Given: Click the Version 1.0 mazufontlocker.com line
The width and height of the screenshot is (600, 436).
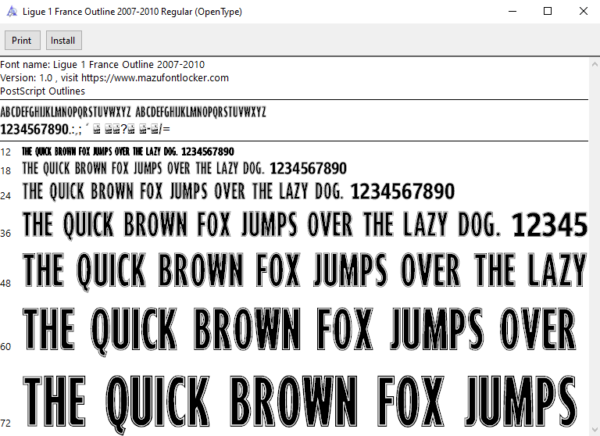Looking at the screenshot, I should tap(114, 78).
